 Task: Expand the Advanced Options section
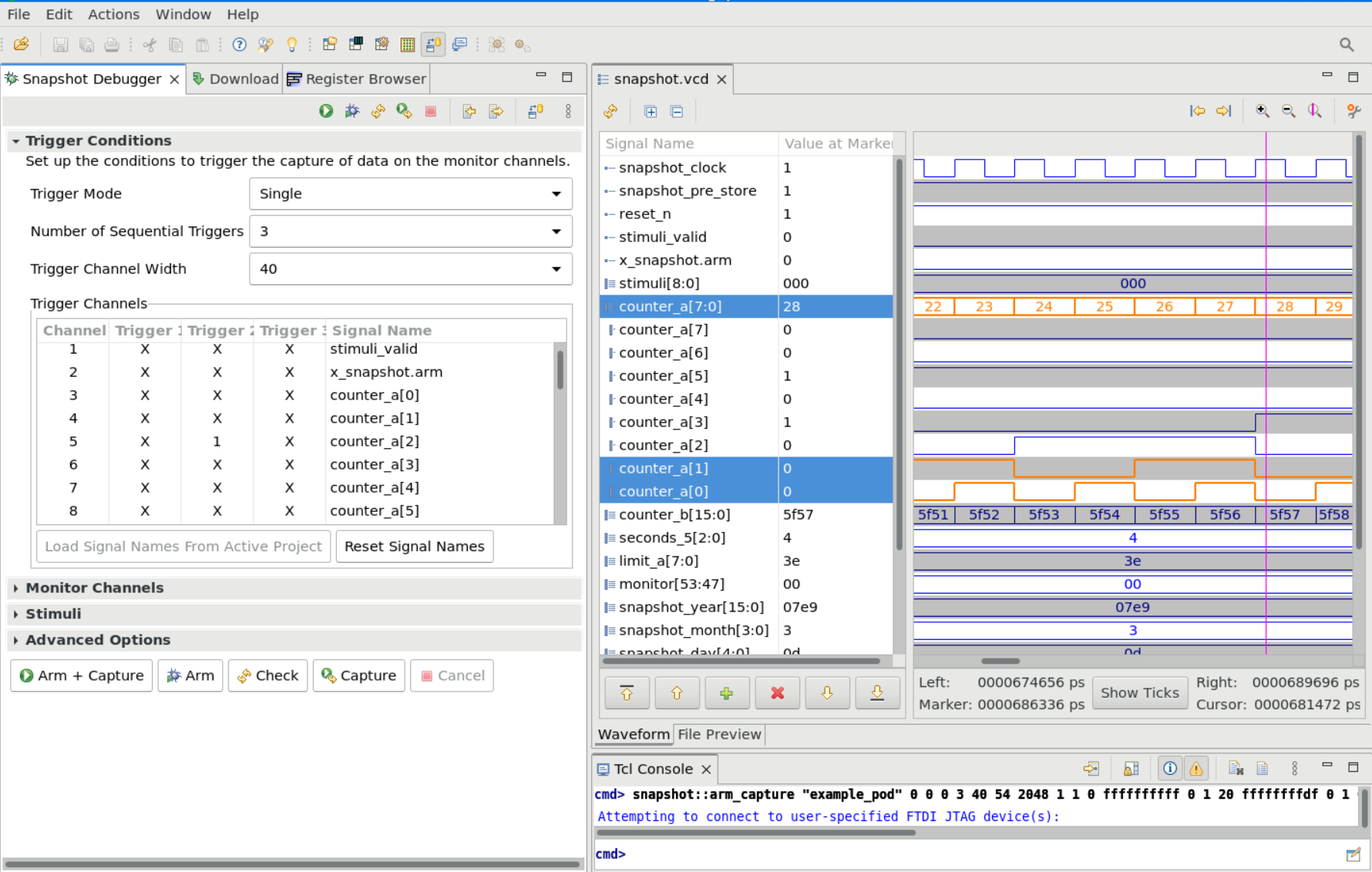point(15,641)
